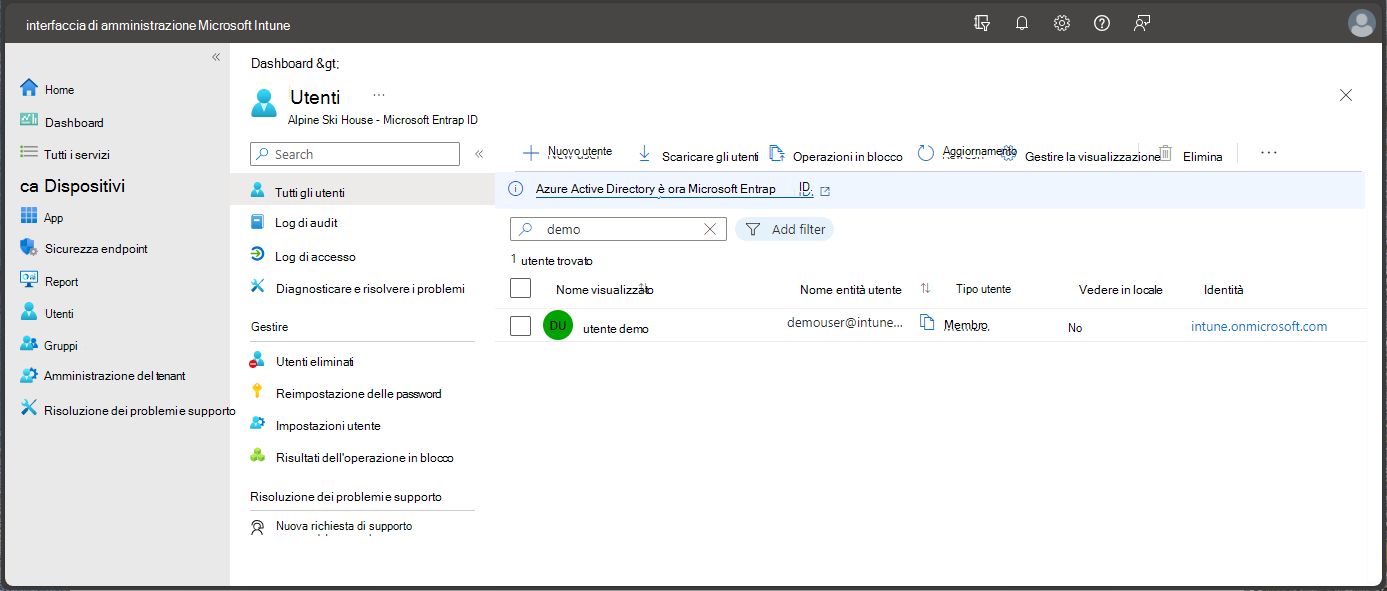The image size is (1387, 591).
Task: Click the Risoluzione dei problemi e supporto icon
Action: (x=29, y=408)
